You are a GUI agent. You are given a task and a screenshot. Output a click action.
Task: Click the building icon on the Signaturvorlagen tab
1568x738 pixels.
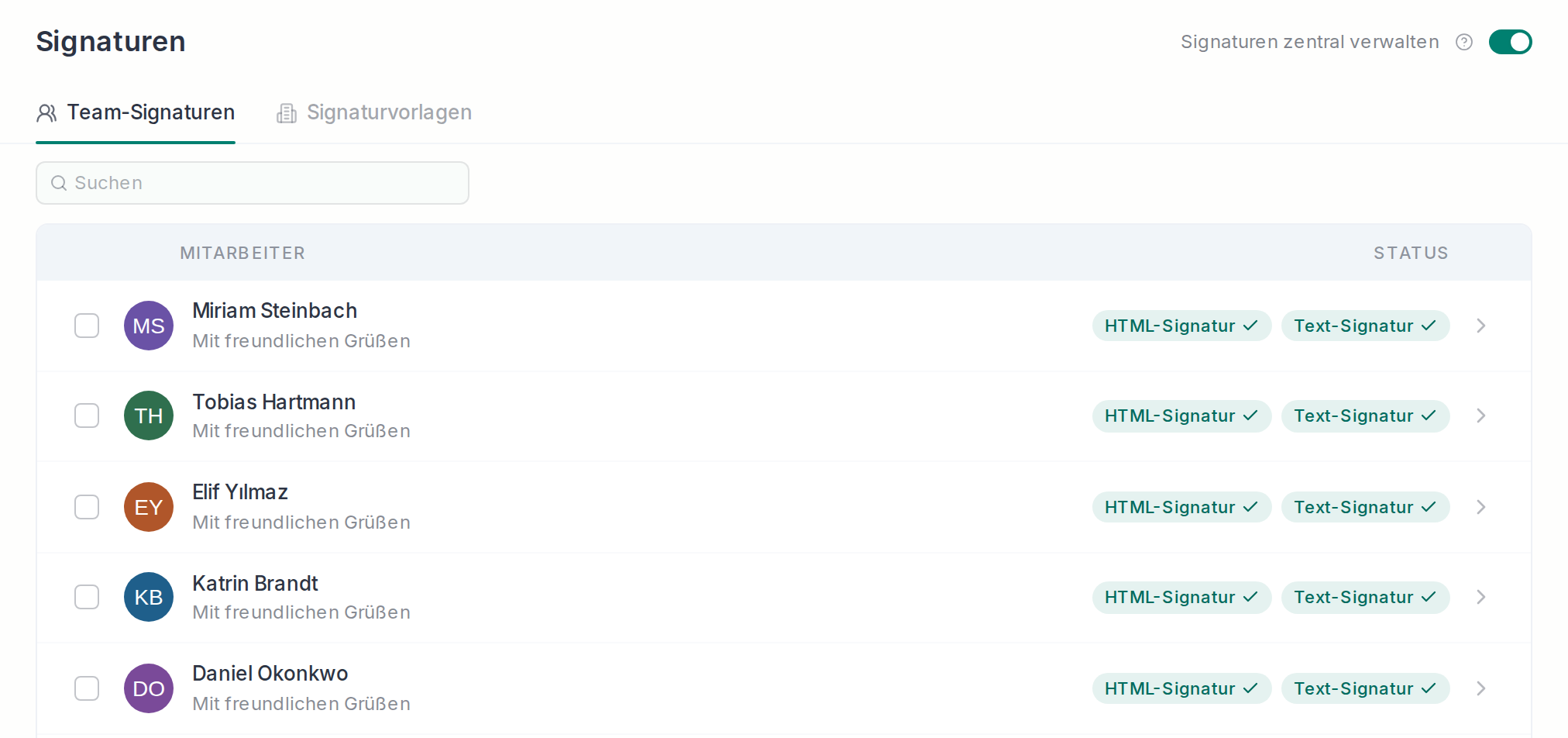pyautogui.click(x=287, y=113)
